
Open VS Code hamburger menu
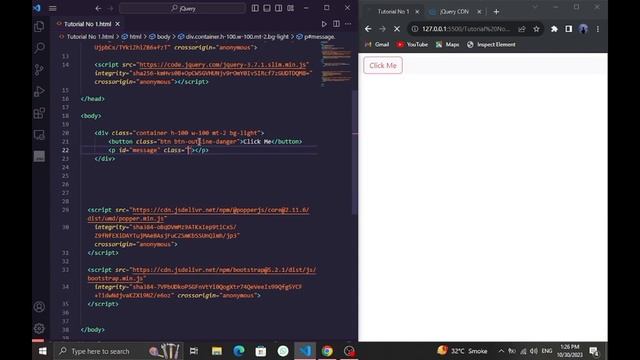[53, 8]
